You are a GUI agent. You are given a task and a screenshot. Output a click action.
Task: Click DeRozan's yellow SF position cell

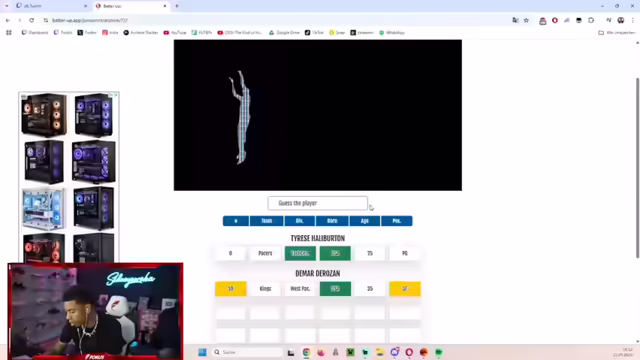point(405,289)
